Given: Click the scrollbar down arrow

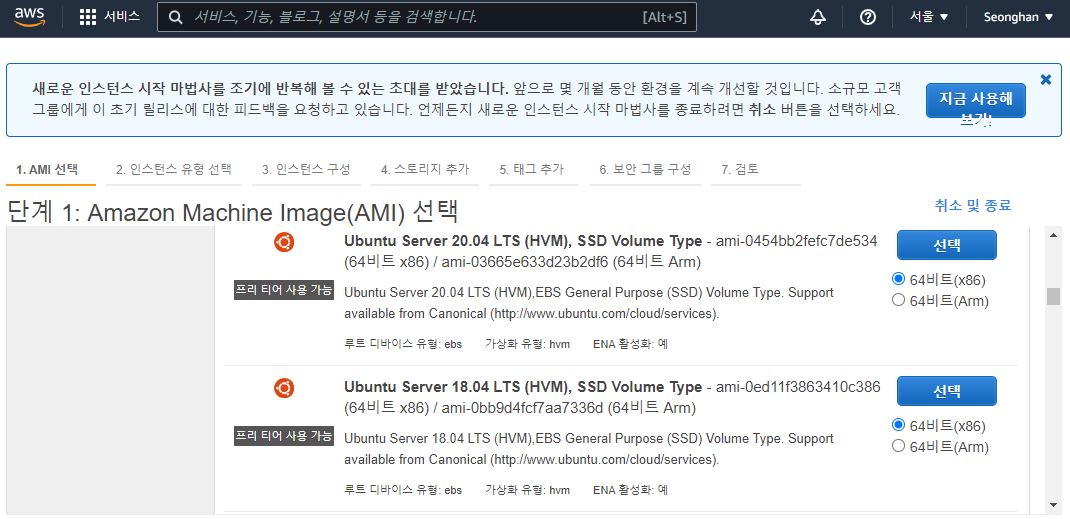Looking at the screenshot, I should click(x=1053, y=505).
